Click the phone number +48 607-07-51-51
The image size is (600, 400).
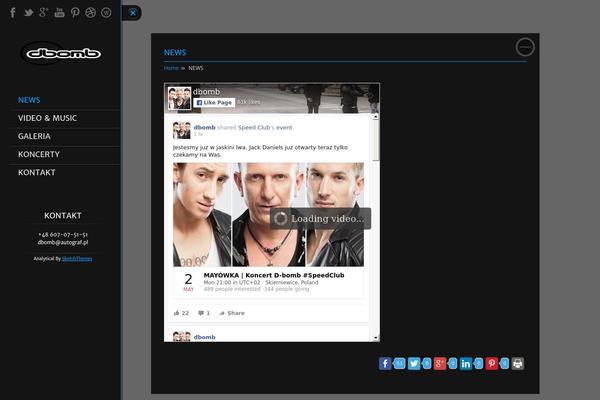point(63,235)
